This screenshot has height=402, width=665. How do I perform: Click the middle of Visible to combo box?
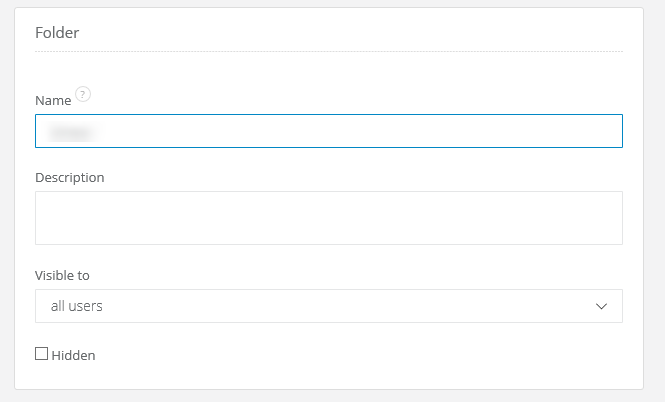pyautogui.click(x=328, y=306)
